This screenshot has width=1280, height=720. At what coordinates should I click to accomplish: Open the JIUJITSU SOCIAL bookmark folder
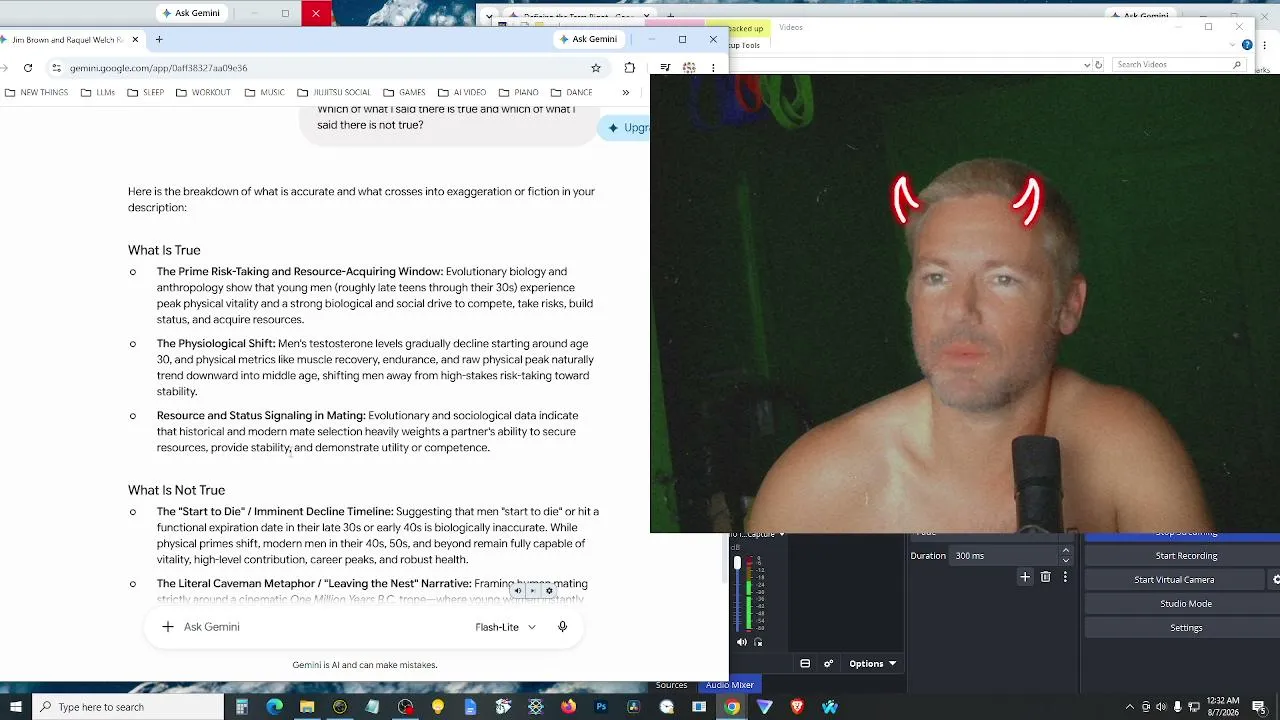click(x=334, y=93)
